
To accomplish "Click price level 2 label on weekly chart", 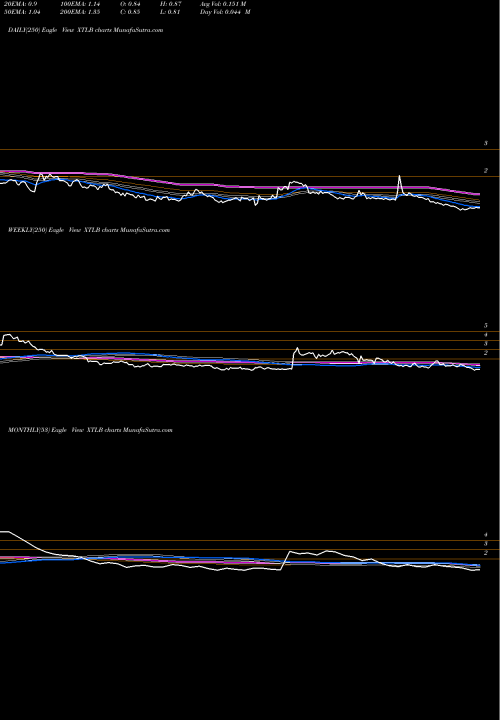I will (x=485, y=353).
